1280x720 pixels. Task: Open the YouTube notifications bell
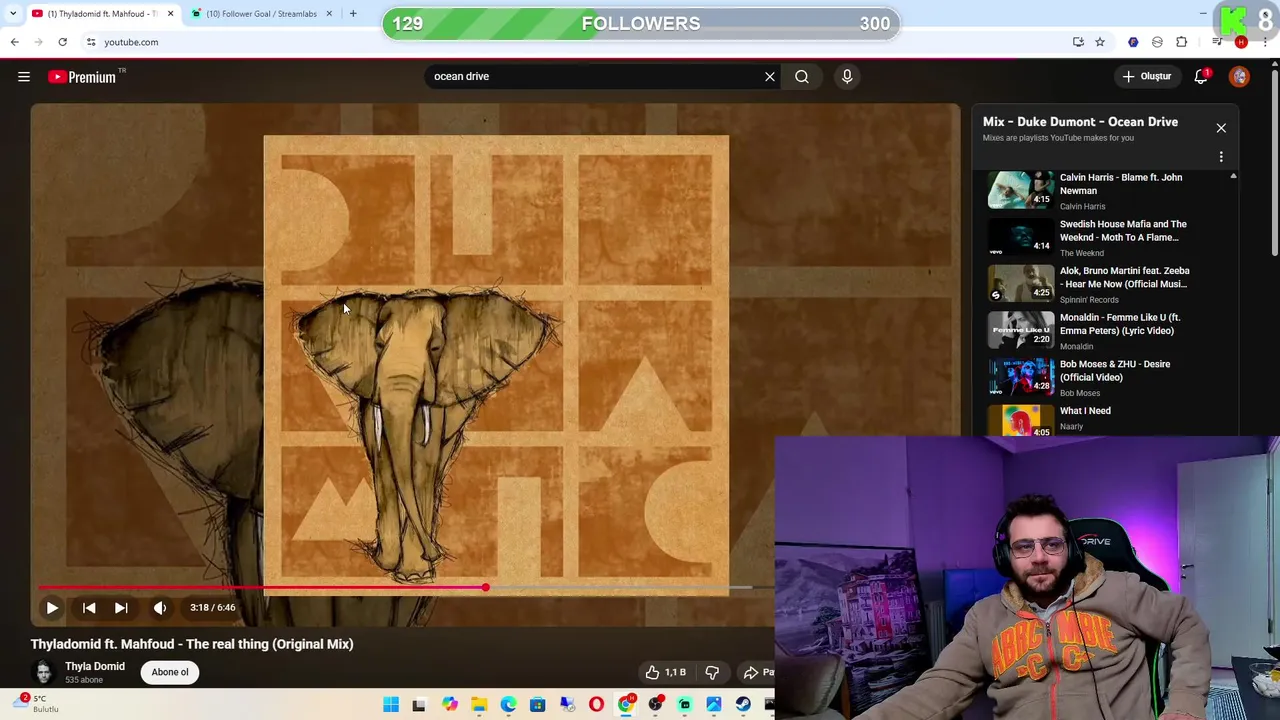[x=1201, y=77]
